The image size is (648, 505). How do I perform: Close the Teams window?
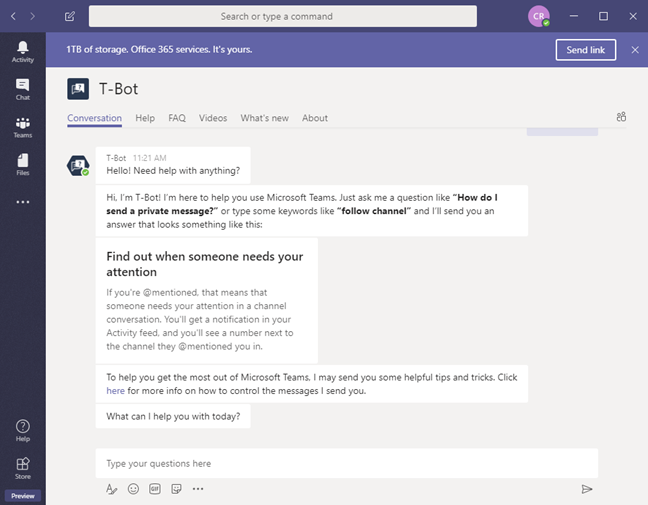[x=633, y=16]
